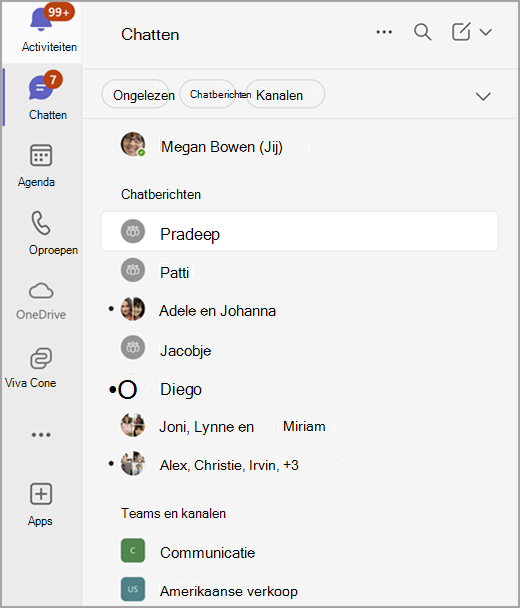Click the Jacobje group avatar icon
This screenshot has height=608, width=520.
(x=133, y=348)
